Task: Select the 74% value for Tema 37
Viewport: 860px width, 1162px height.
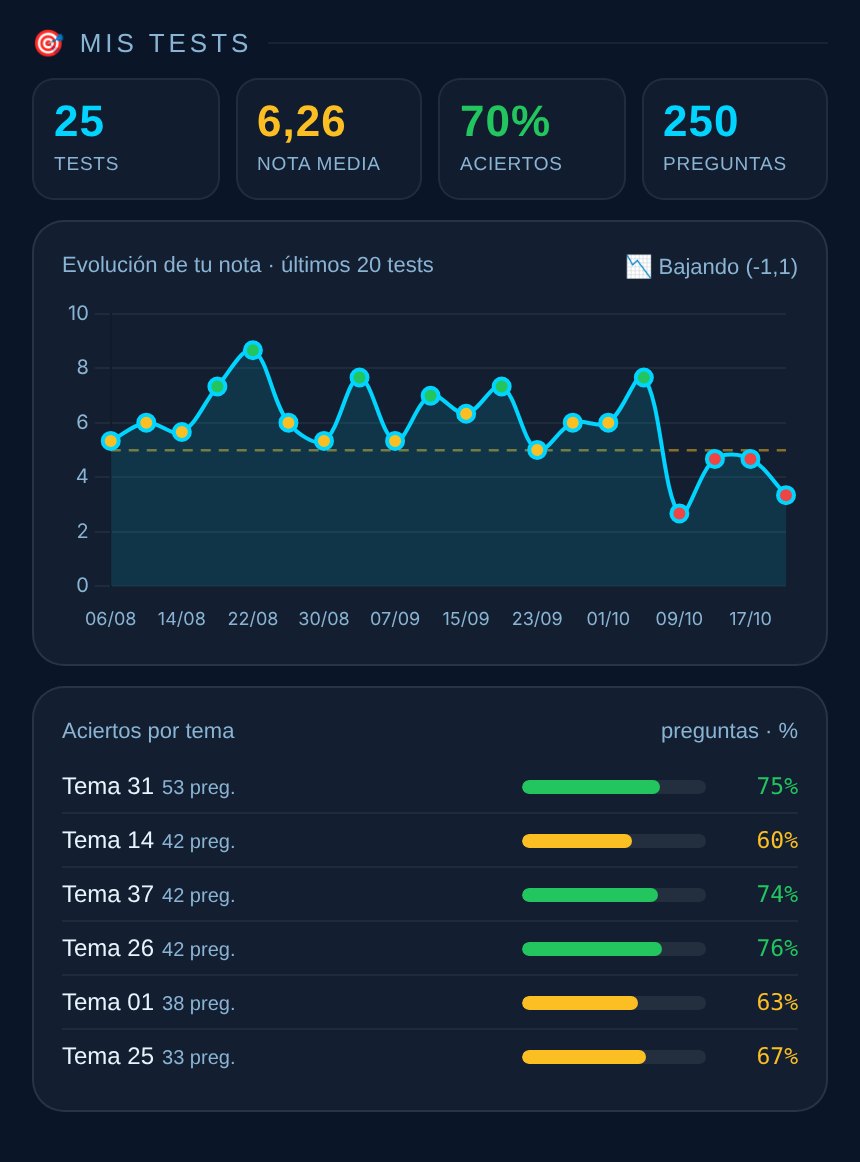Action: [777, 894]
